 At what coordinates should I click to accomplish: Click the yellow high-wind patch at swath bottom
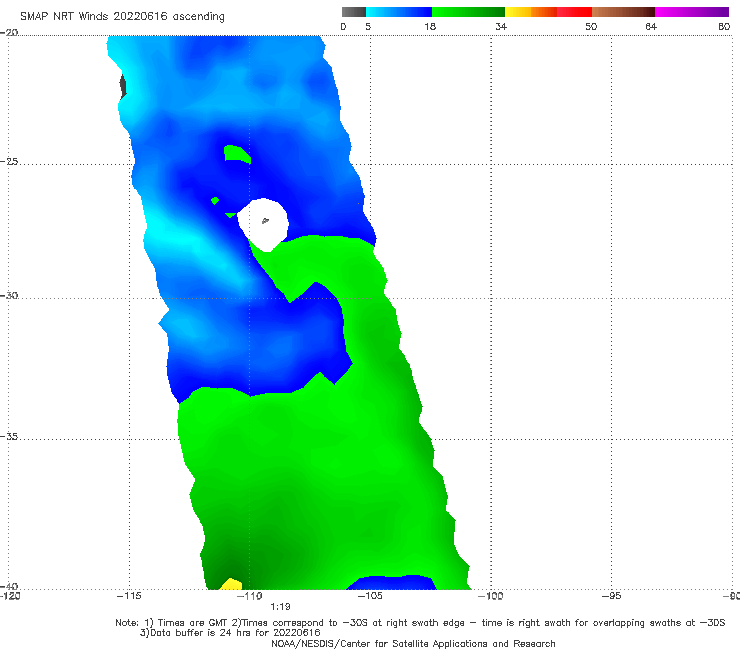(x=231, y=584)
